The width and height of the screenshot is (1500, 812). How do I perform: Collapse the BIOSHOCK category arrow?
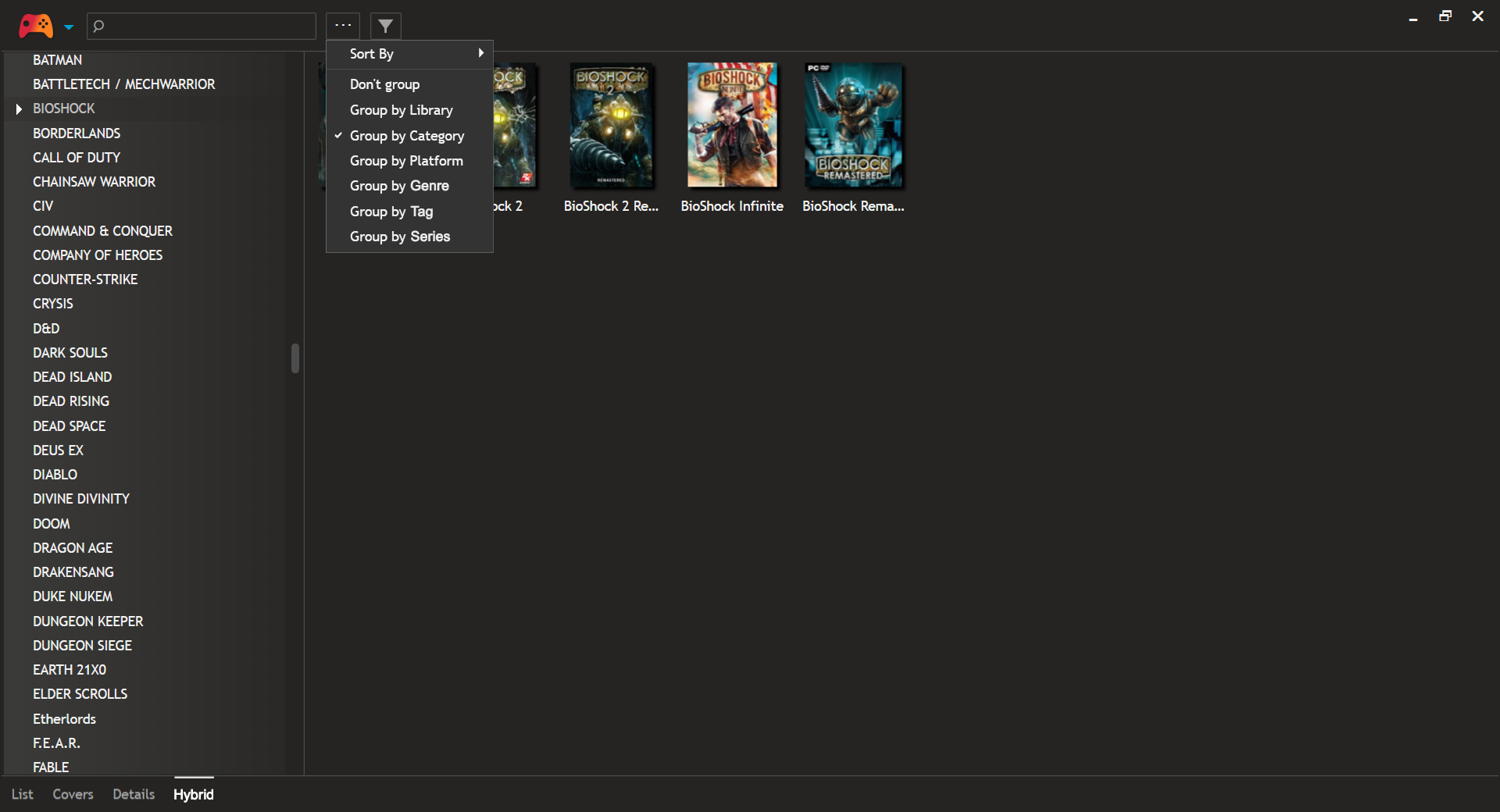tap(19, 109)
